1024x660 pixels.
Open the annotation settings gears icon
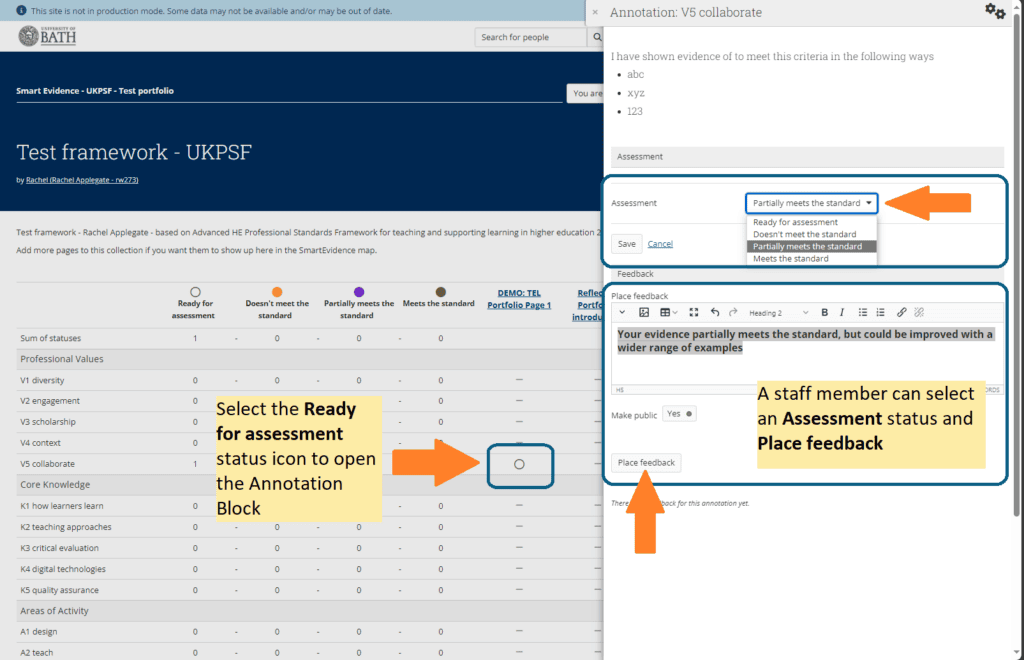click(994, 12)
